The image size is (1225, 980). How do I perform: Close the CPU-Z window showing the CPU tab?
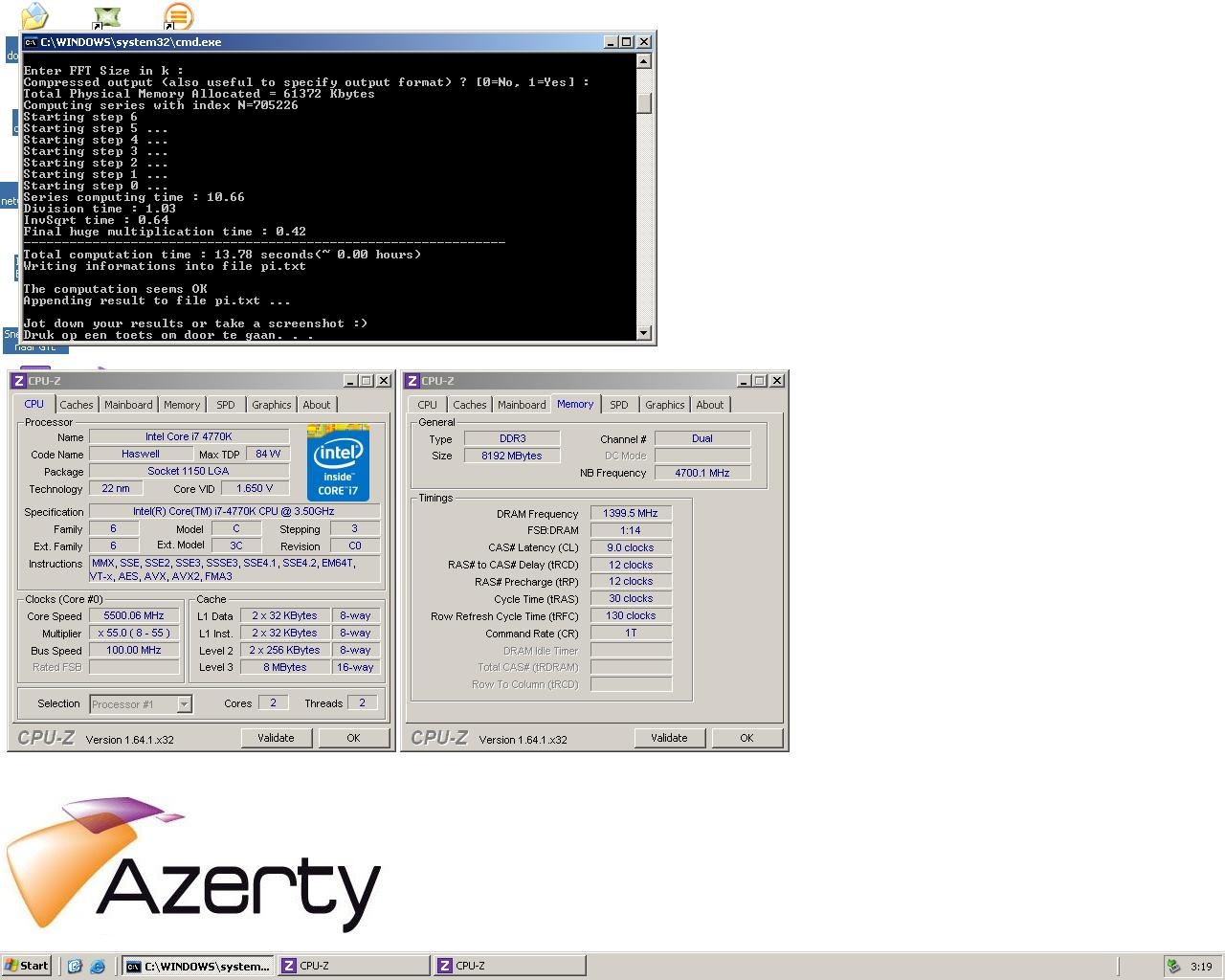pyautogui.click(x=384, y=381)
